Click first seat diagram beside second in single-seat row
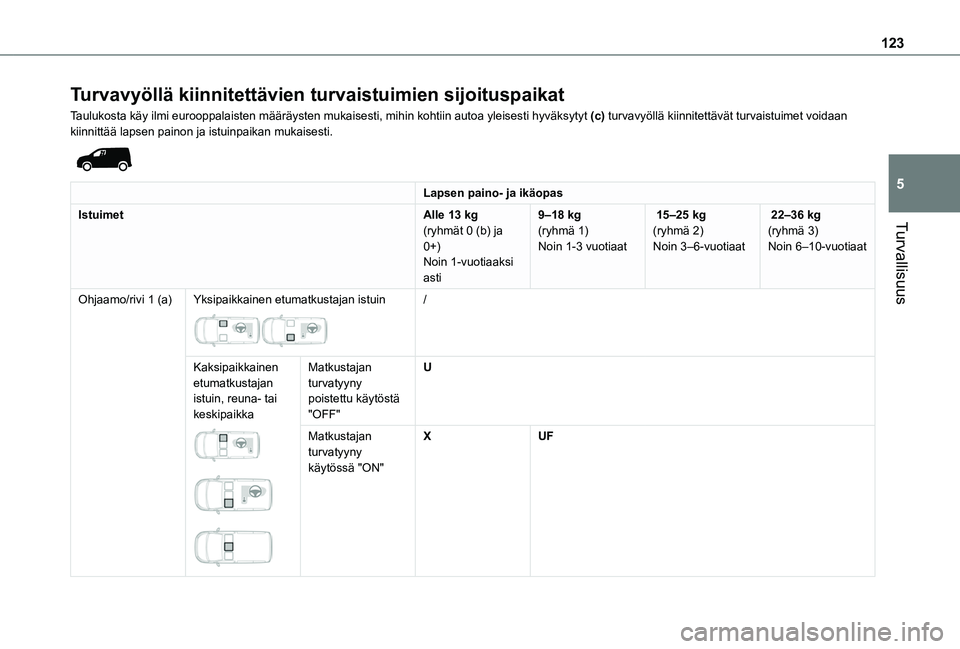Viewport: 960px width, 649px height. click(227, 329)
